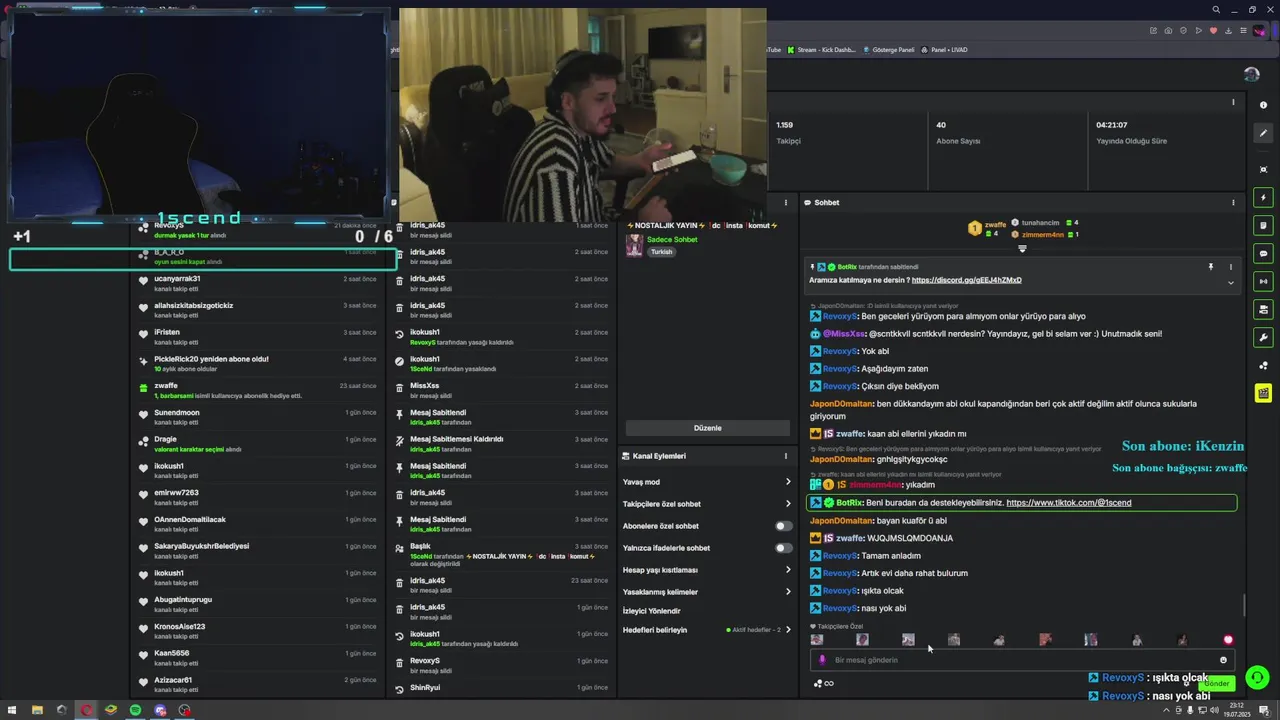
Task: Select 'Mesaj Sabitlemesi Kaldırıldı' log entry
Action: (x=502, y=443)
